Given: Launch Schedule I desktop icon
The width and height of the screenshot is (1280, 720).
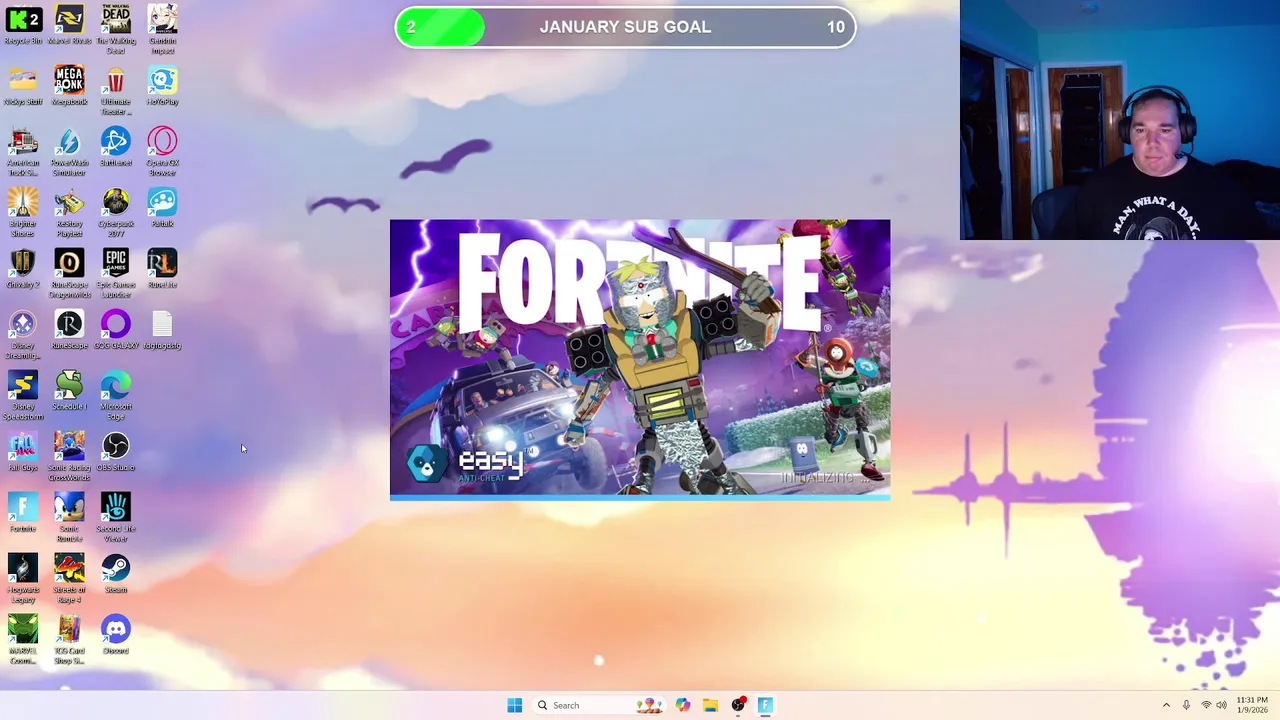Looking at the screenshot, I should pos(69,392).
